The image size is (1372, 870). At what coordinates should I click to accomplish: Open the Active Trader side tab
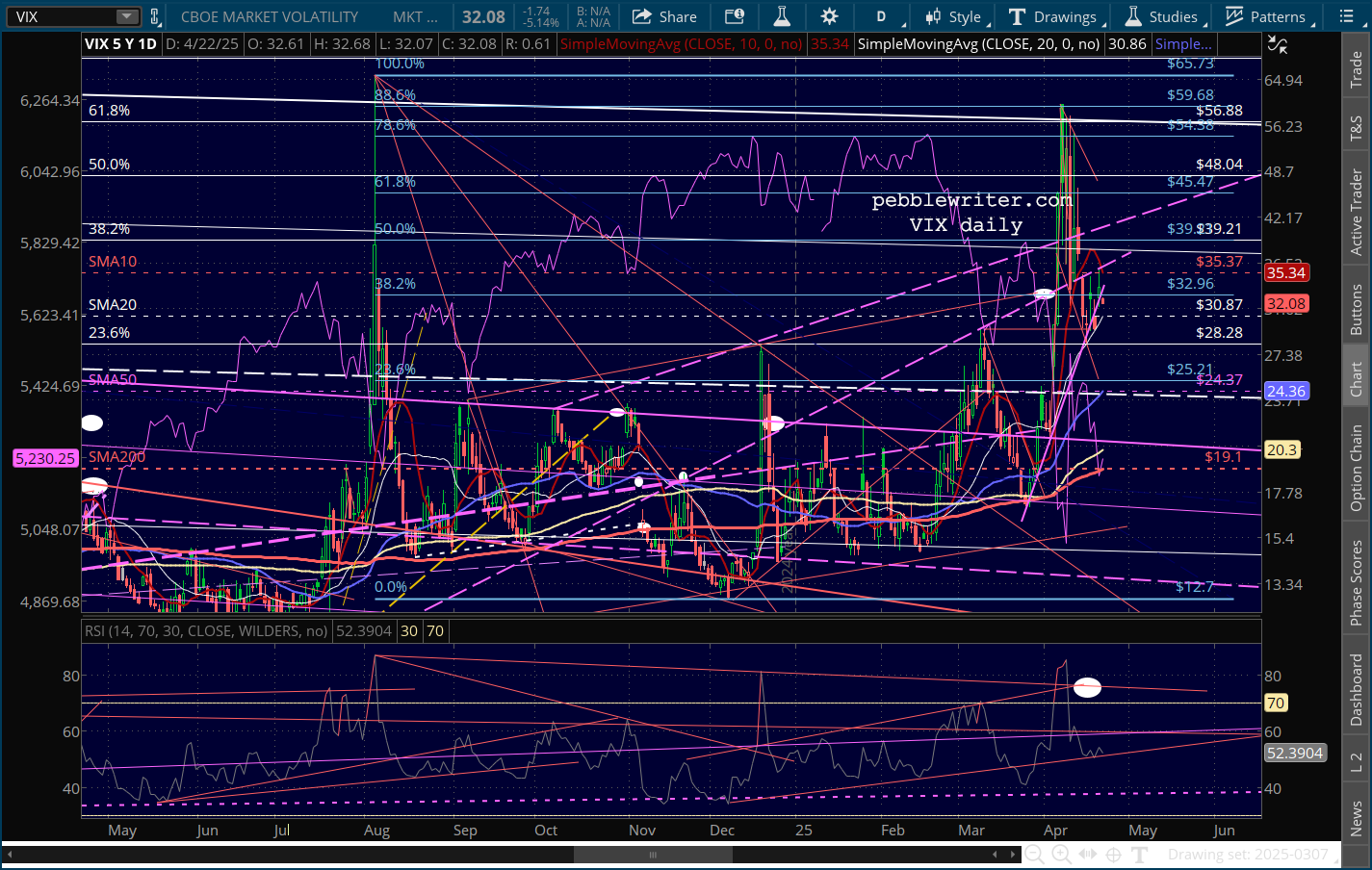[1357, 213]
